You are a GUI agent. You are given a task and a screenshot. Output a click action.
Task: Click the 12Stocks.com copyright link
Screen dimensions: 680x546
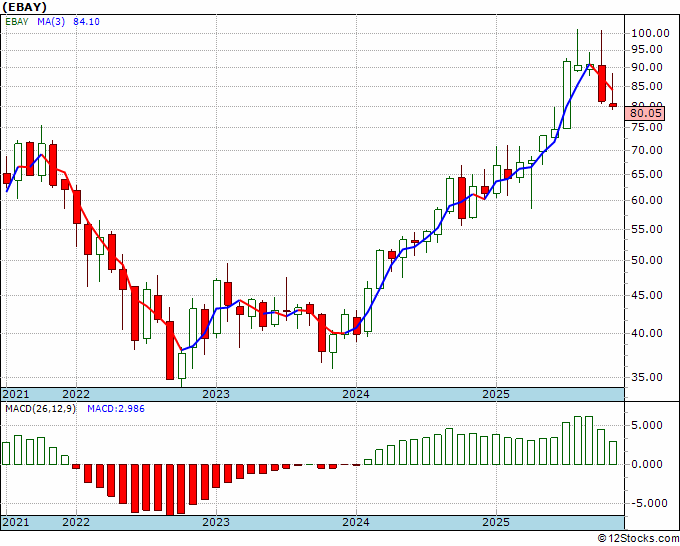638,539
